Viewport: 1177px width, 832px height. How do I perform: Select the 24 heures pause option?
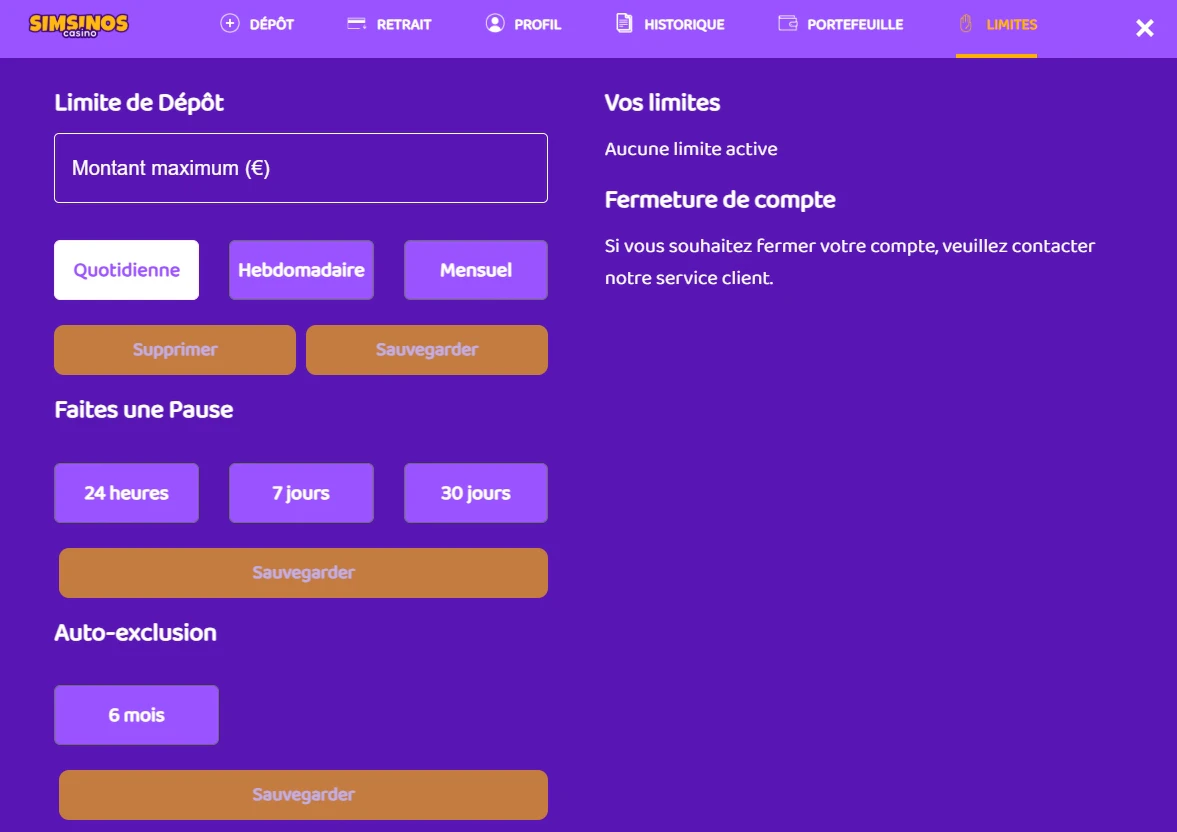tap(126, 493)
